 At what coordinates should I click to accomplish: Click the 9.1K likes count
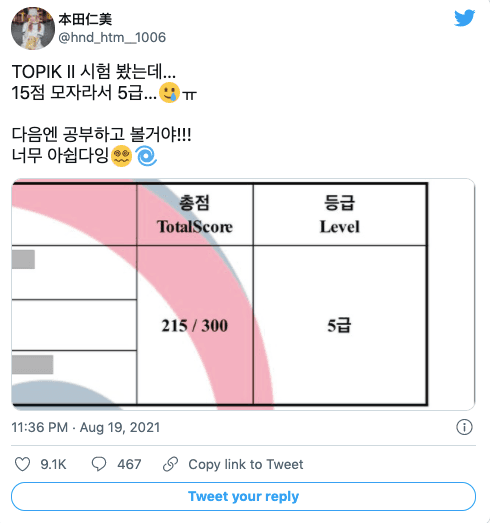click(53, 464)
